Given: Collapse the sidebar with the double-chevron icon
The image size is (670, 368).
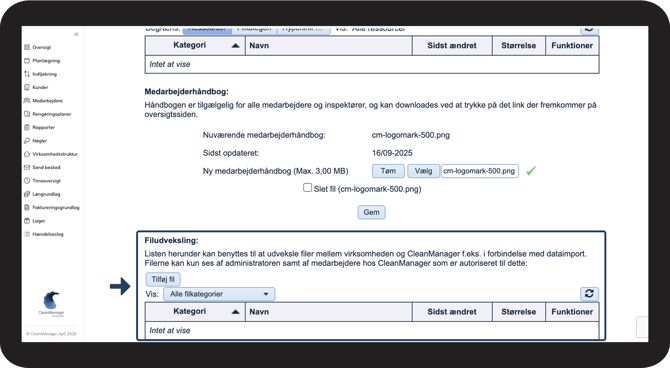Looking at the screenshot, I should [76, 34].
